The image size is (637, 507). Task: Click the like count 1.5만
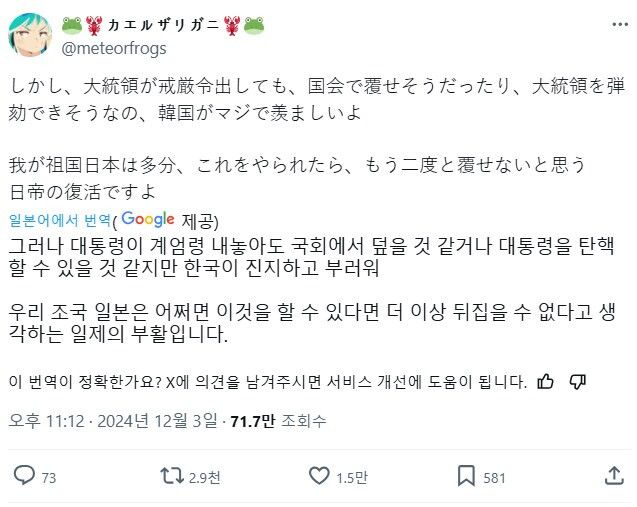[x=351, y=478]
